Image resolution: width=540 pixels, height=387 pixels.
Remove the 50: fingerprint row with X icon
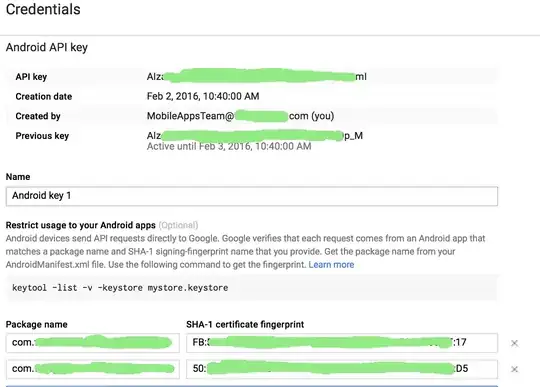514,369
